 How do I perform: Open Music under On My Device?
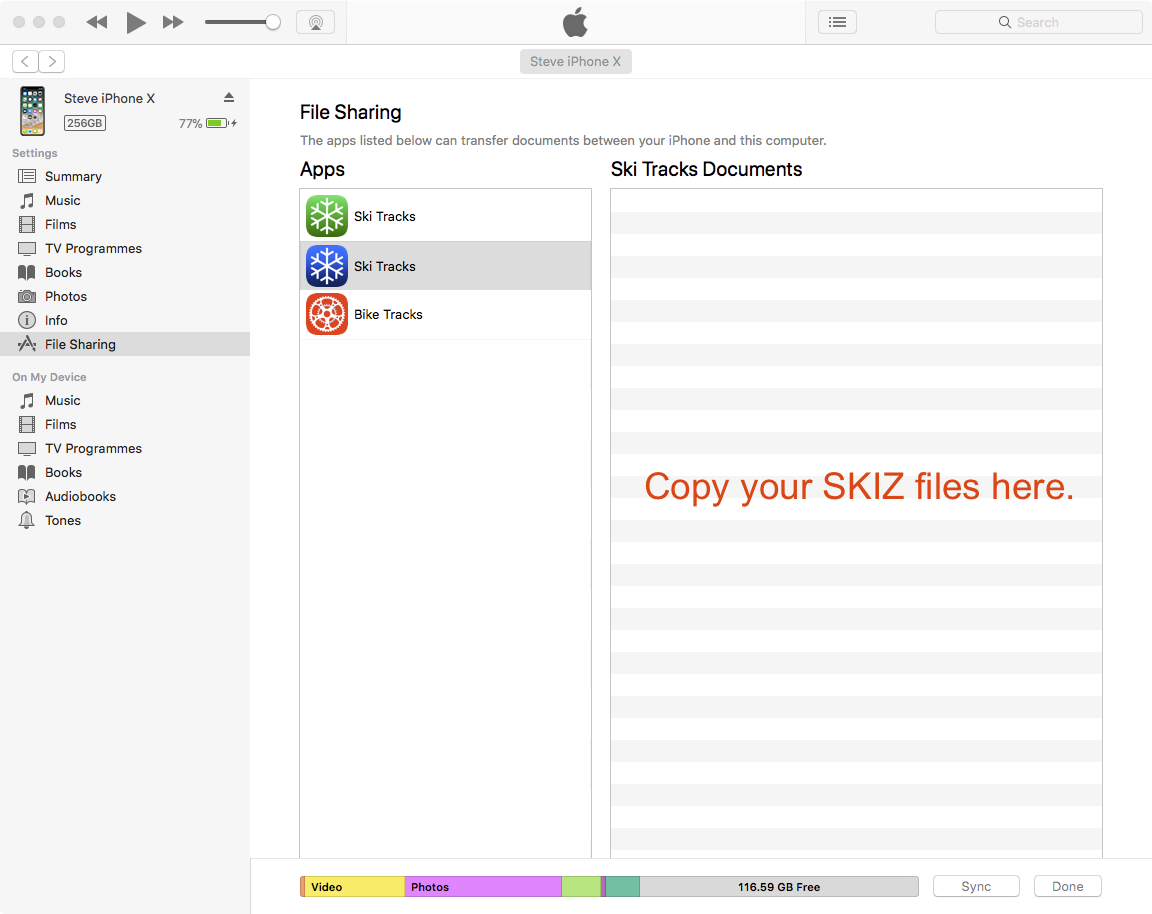coord(125,400)
